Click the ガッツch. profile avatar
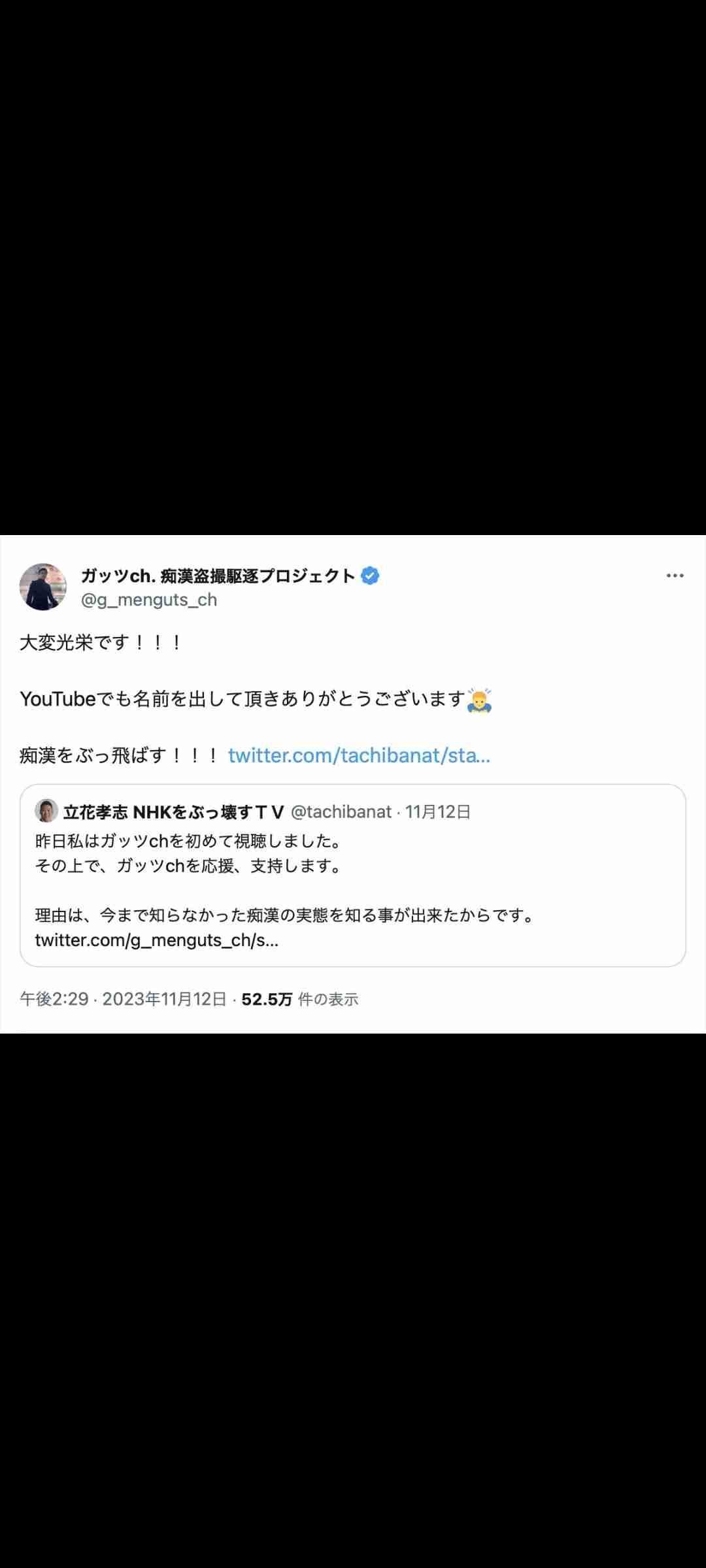 pyautogui.click(x=43, y=587)
